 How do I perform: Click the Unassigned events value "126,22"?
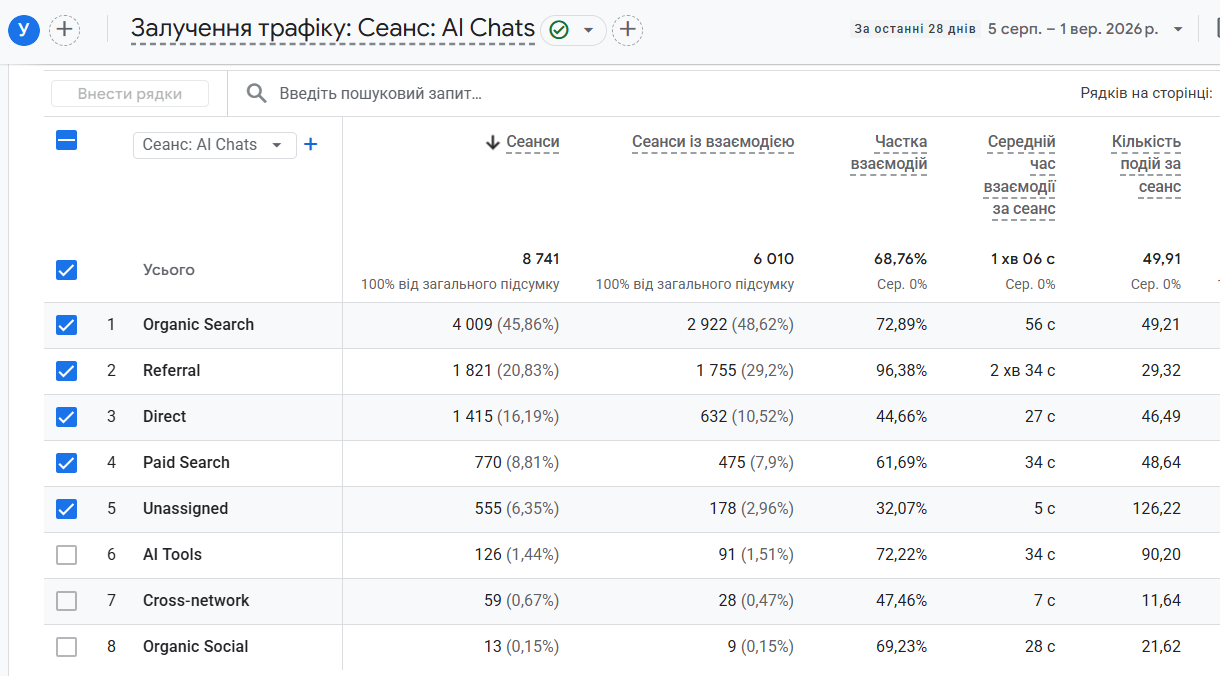pyautogui.click(x=1156, y=509)
